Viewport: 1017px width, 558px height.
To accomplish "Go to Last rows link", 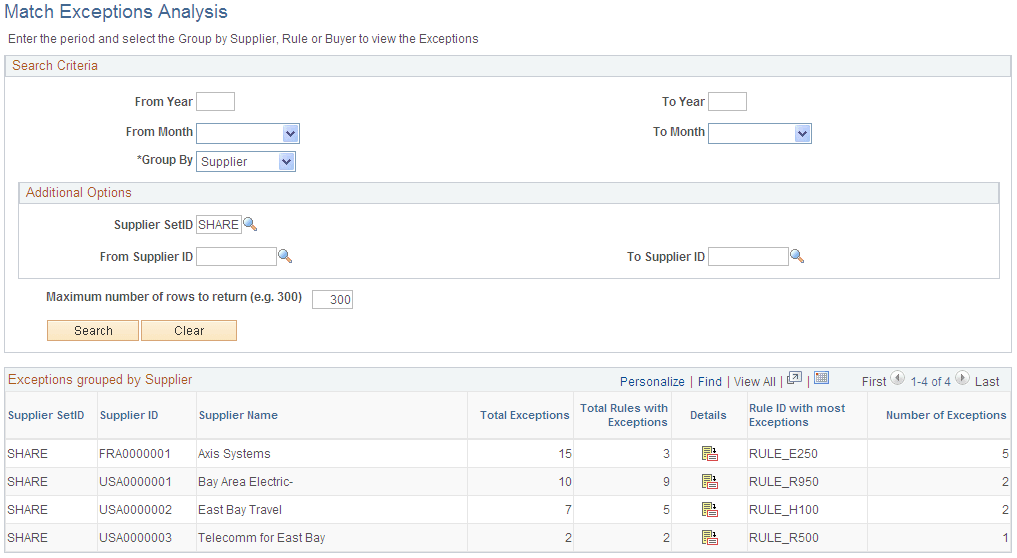I will point(987,382).
